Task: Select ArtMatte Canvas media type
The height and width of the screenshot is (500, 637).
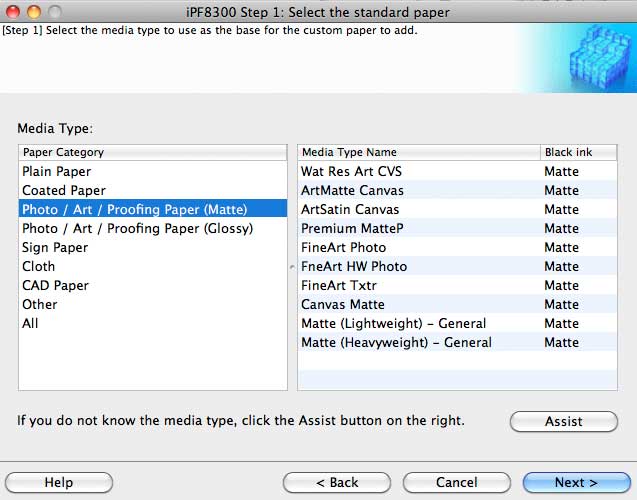Action: coord(457,190)
